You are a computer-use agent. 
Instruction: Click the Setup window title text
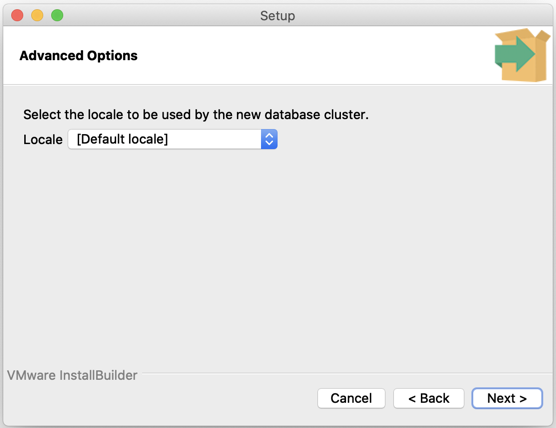[x=278, y=16]
